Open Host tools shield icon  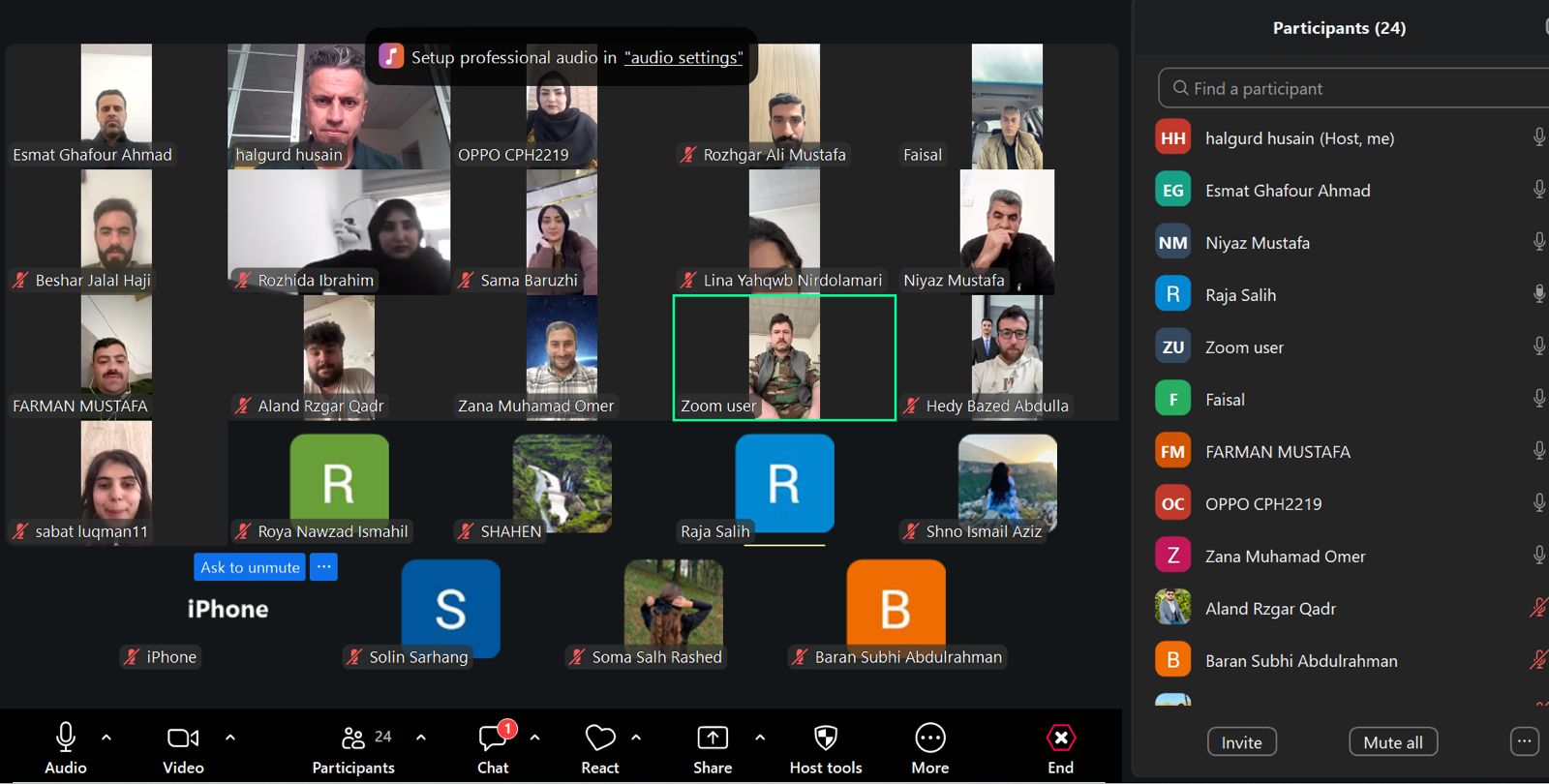825,739
